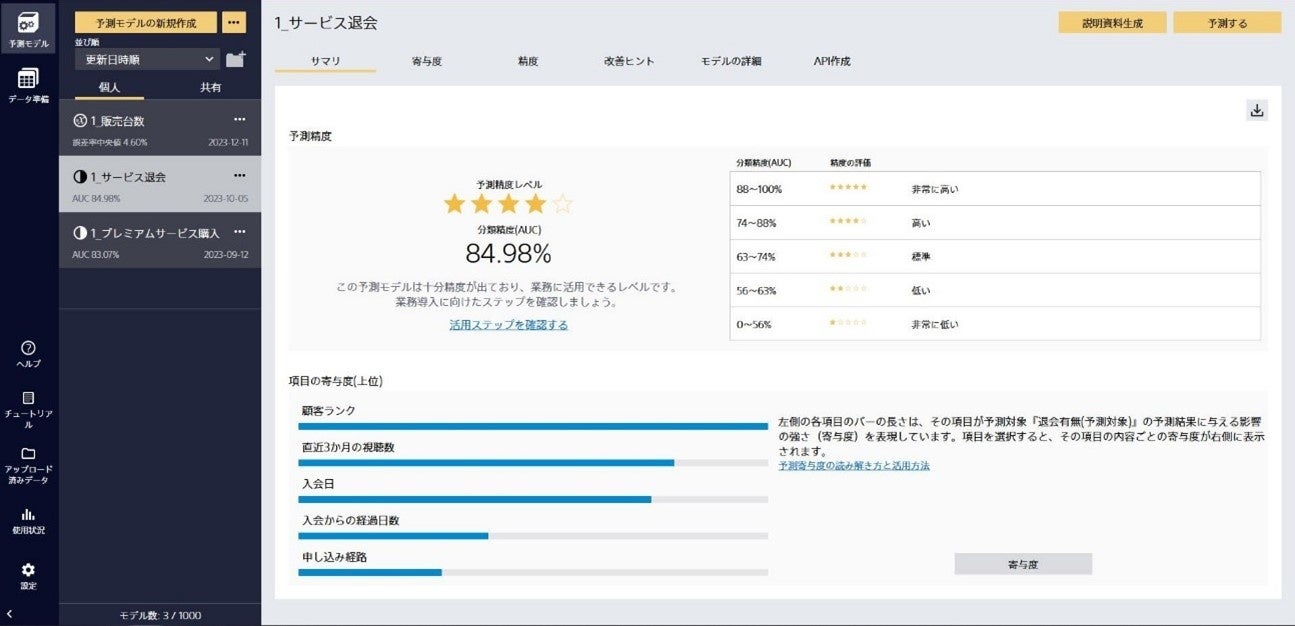Switch to the 寄与度 tab

tap(426, 61)
